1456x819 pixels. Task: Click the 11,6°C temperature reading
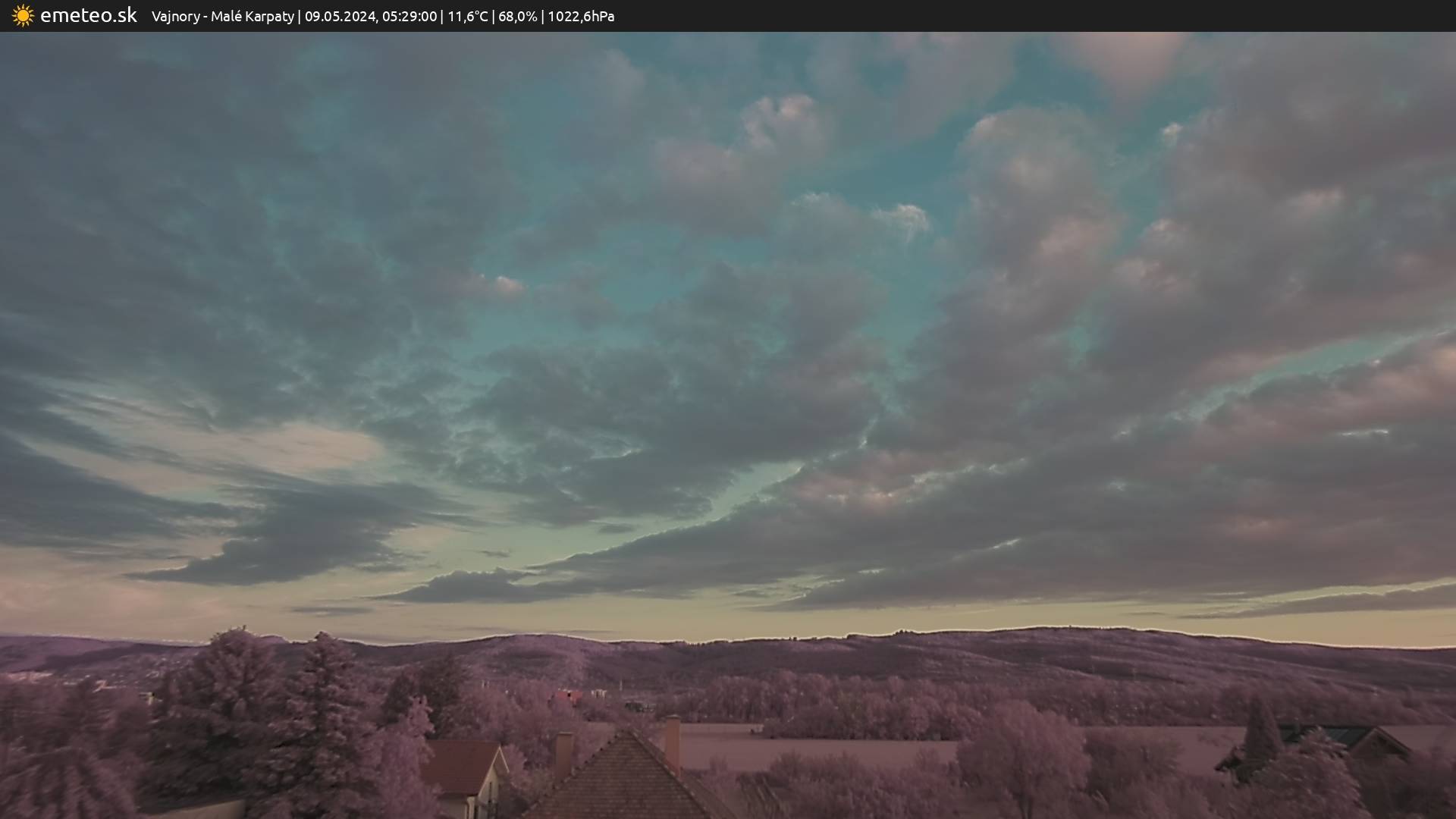pyautogui.click(x=467, y=16)
